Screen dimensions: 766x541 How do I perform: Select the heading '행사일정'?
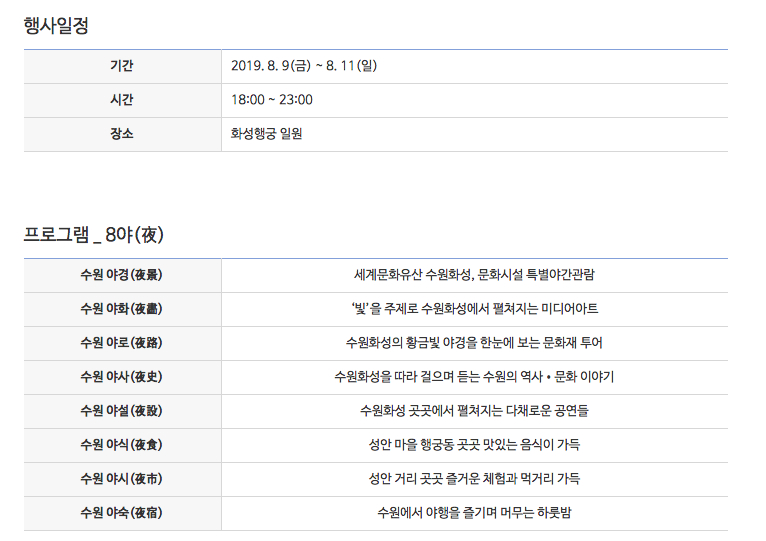pos(56,25)
